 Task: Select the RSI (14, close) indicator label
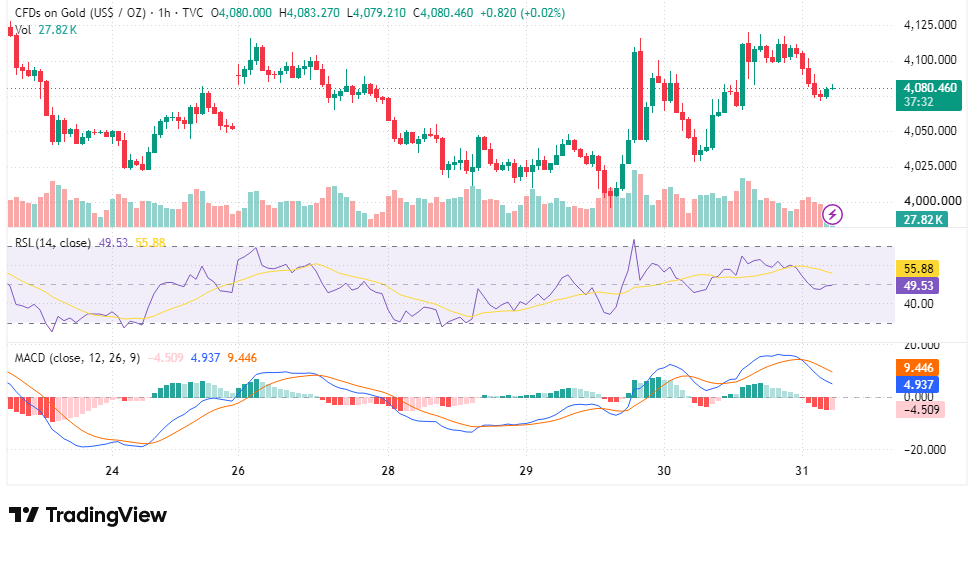(x=53, y=243)
